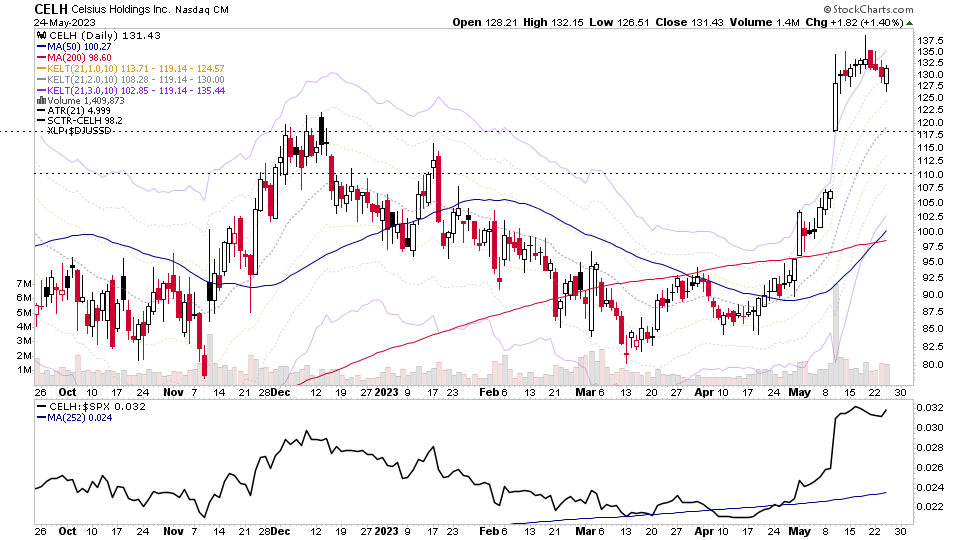The width and height of the screenshot is (960, 540).
Task: Select the Celsius Holdings Inc. company name
Action: (x=121, y=10)
